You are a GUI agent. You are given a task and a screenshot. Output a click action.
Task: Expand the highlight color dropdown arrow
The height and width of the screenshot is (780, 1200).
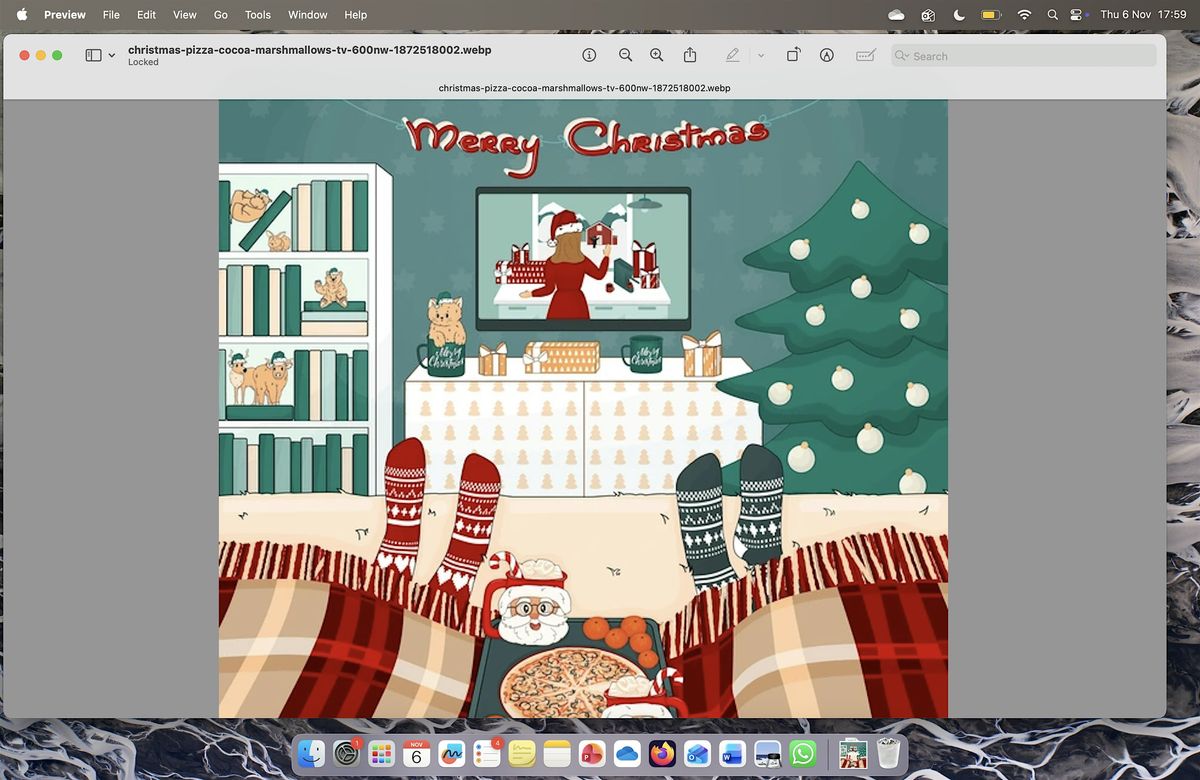coord(761,56)
